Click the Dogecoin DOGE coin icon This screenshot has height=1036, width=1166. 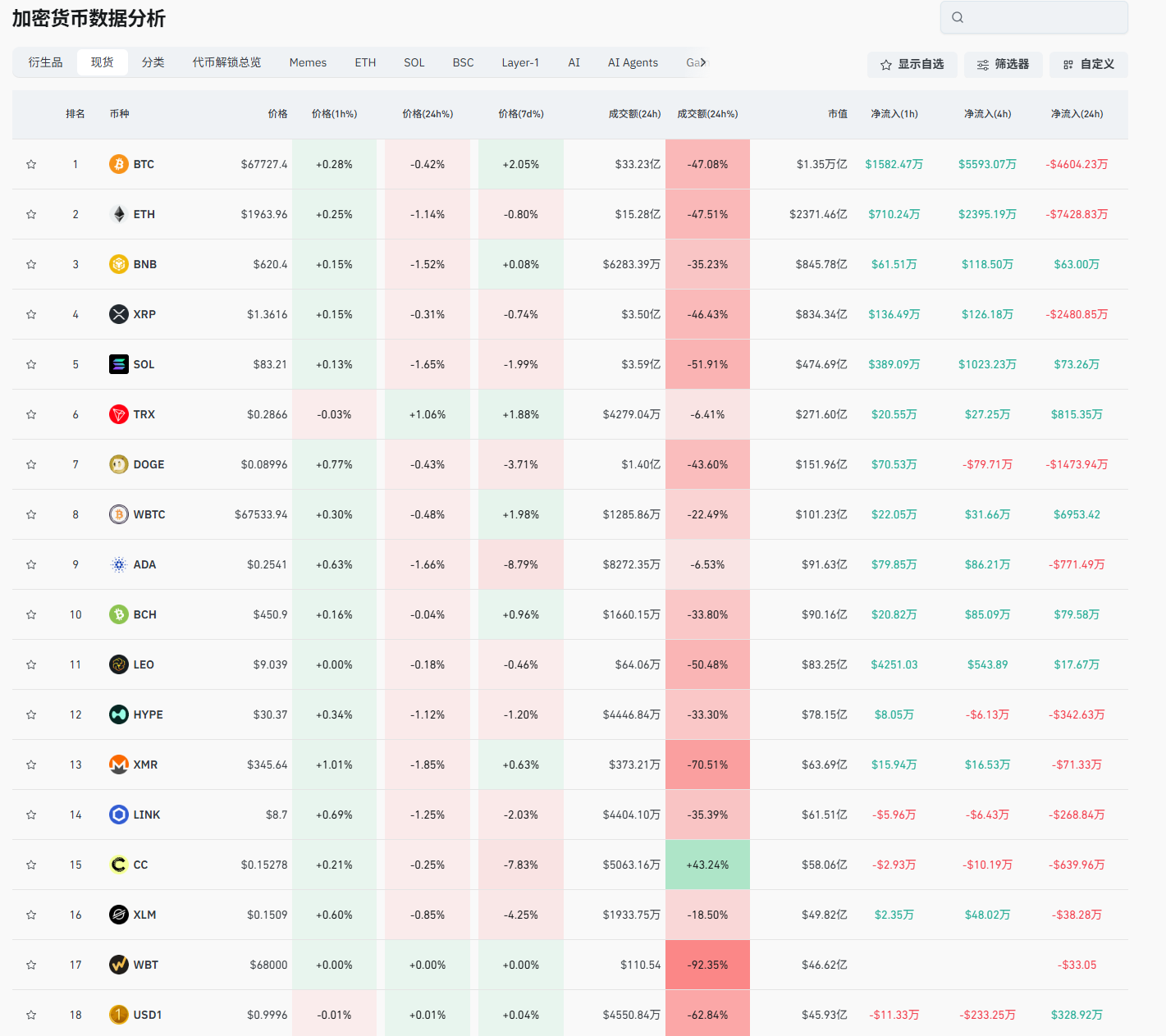coord(119,464)
